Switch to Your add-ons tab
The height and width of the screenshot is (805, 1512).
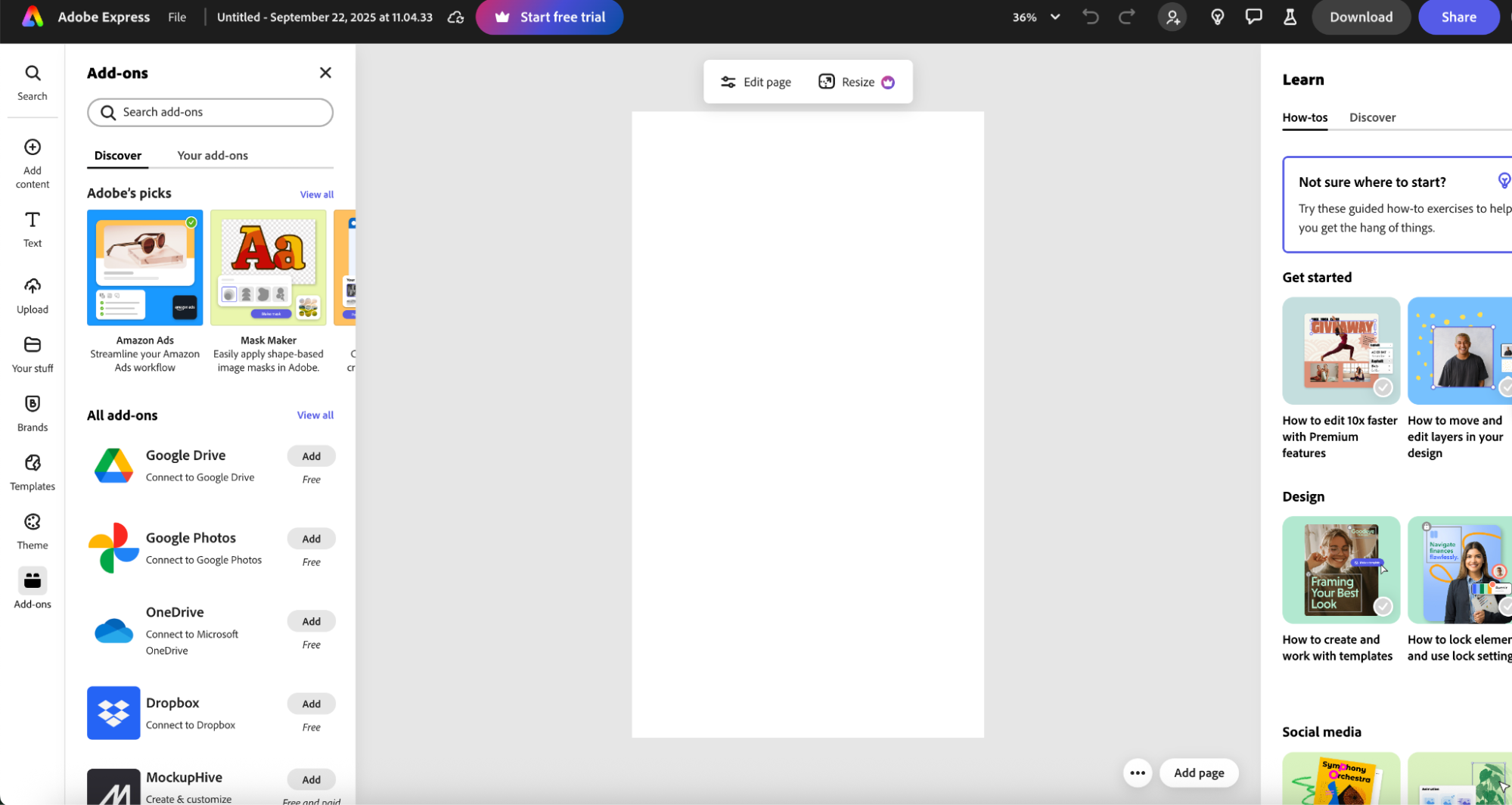(x=213, y=155)
